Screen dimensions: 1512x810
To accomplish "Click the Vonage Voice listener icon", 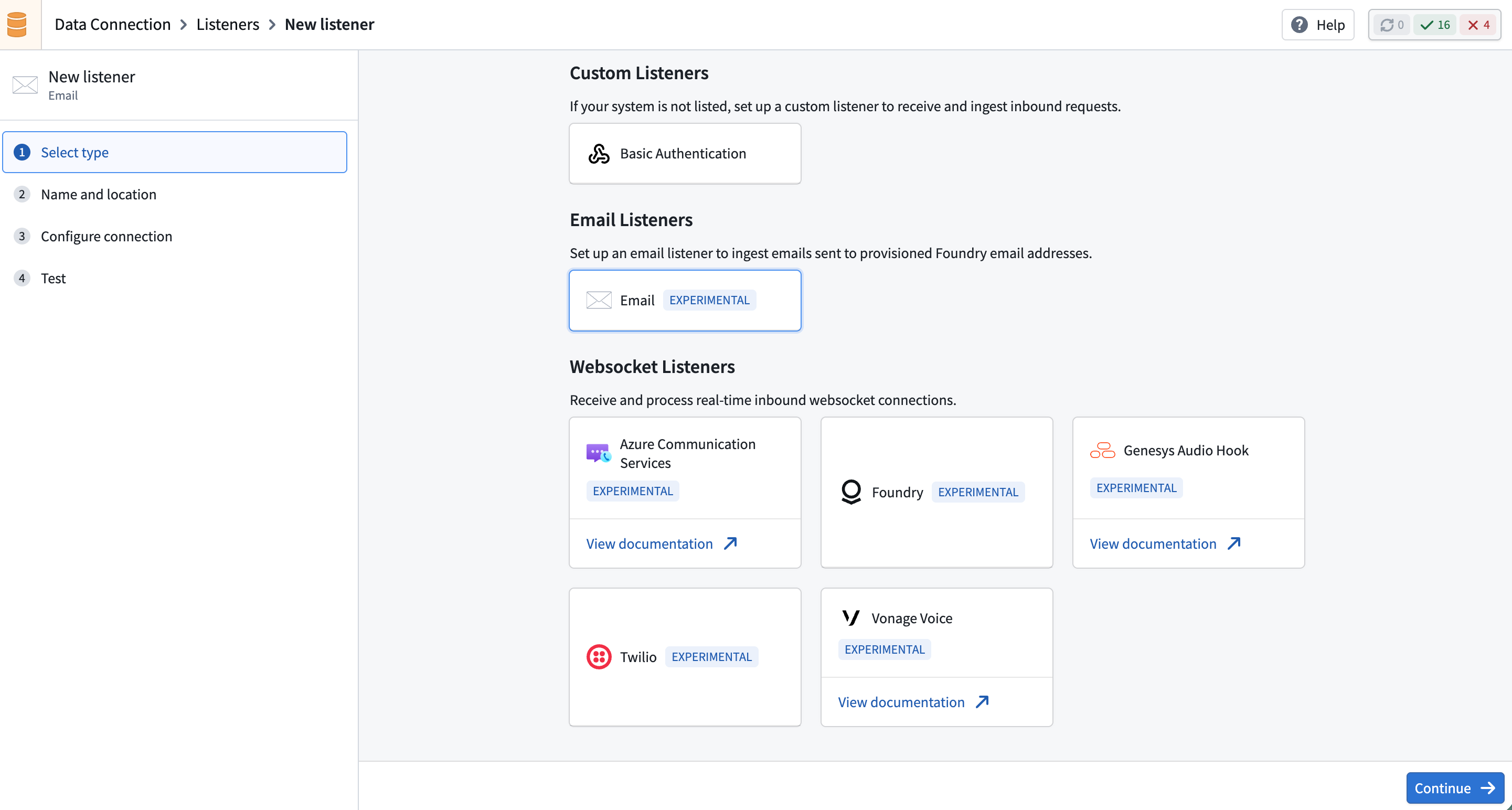I will pyautogui.click(x=851, y=617).
